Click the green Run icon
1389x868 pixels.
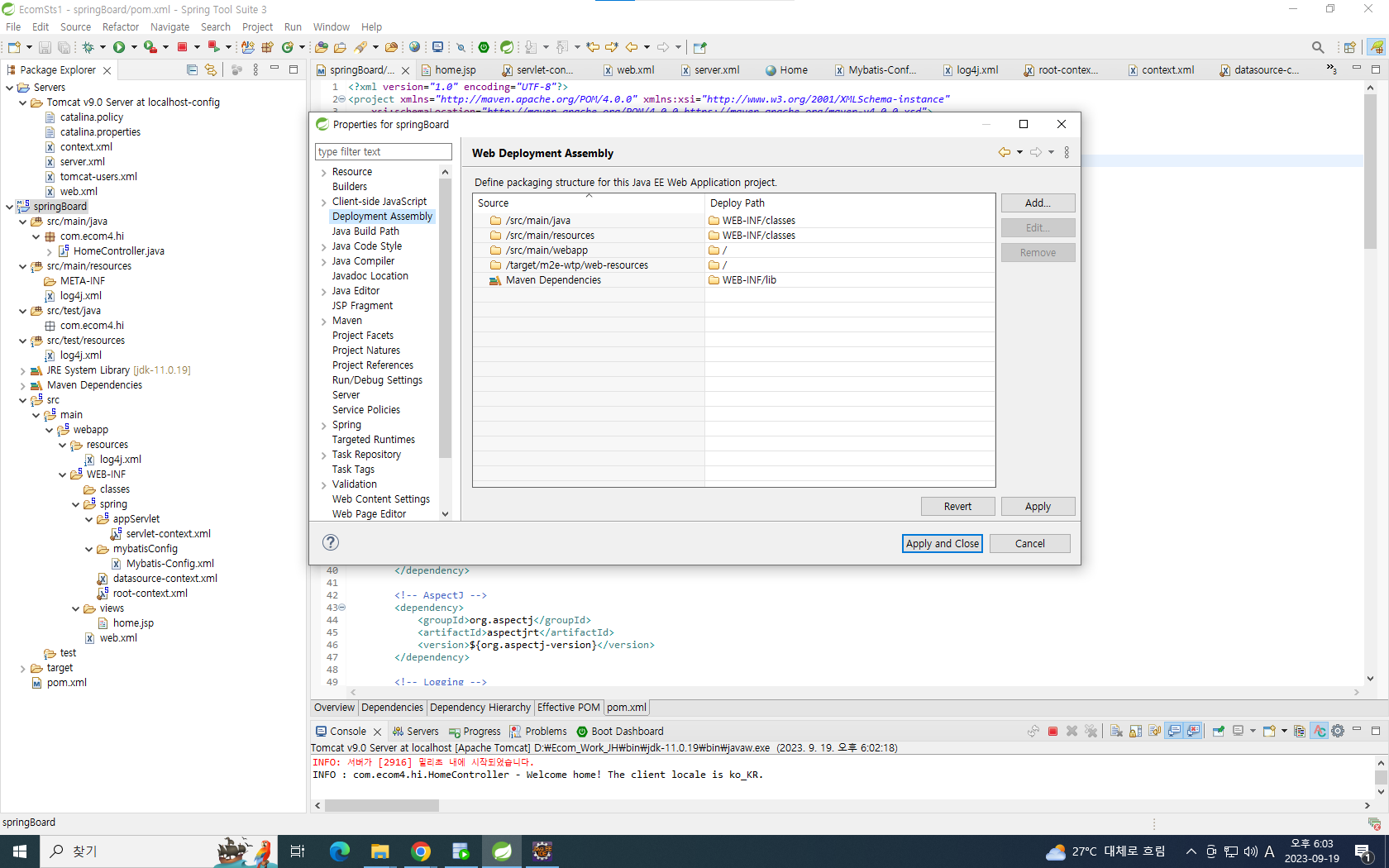(119, 47)
